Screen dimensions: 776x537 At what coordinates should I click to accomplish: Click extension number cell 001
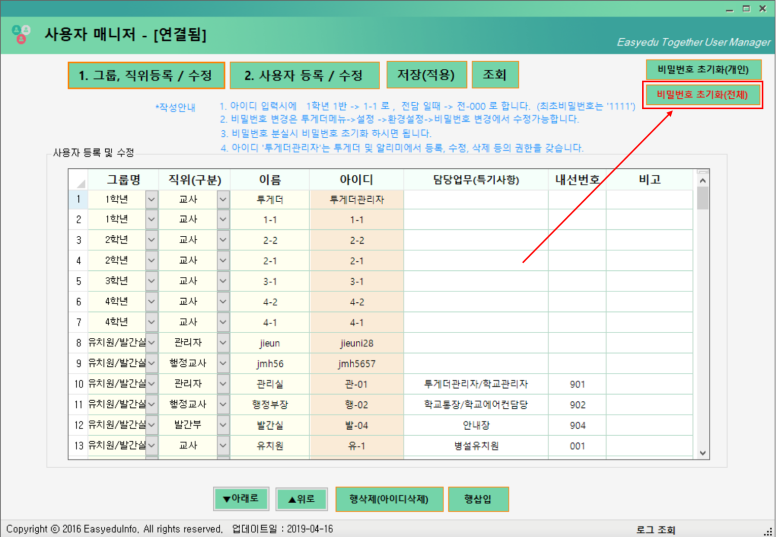577,445
